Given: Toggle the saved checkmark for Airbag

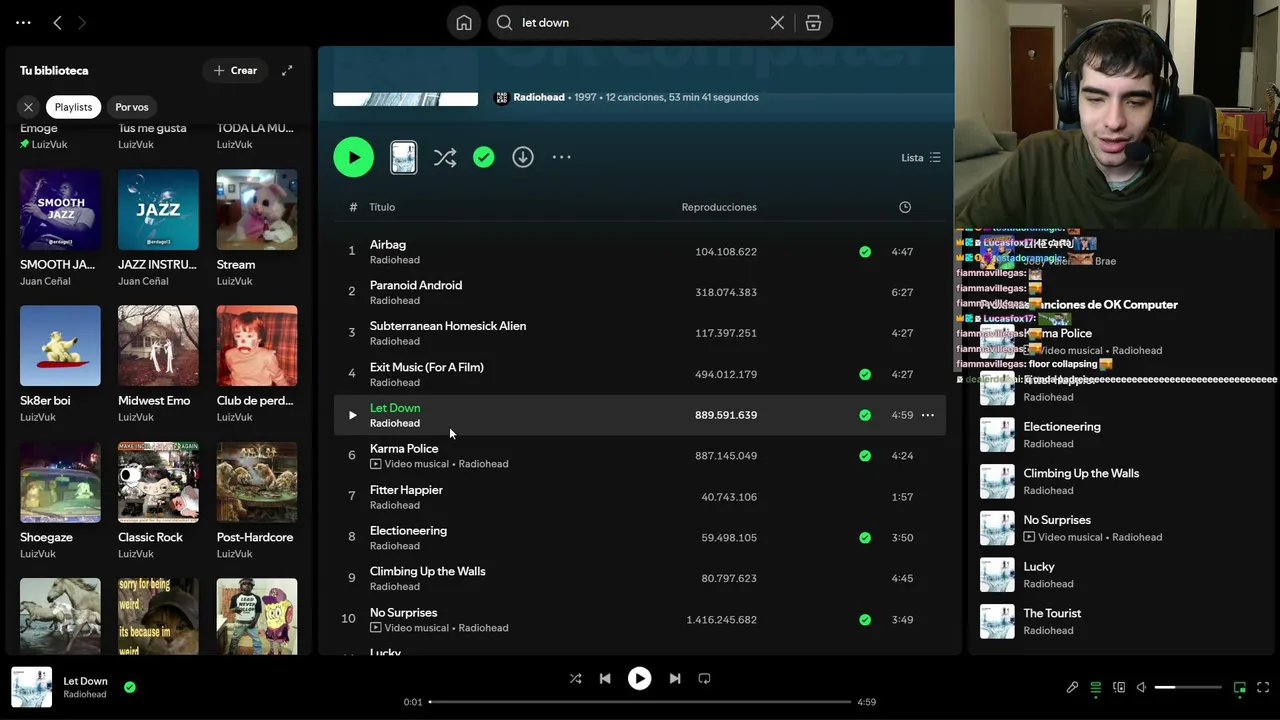Looking at the screenshot, I should click(865, 252).
